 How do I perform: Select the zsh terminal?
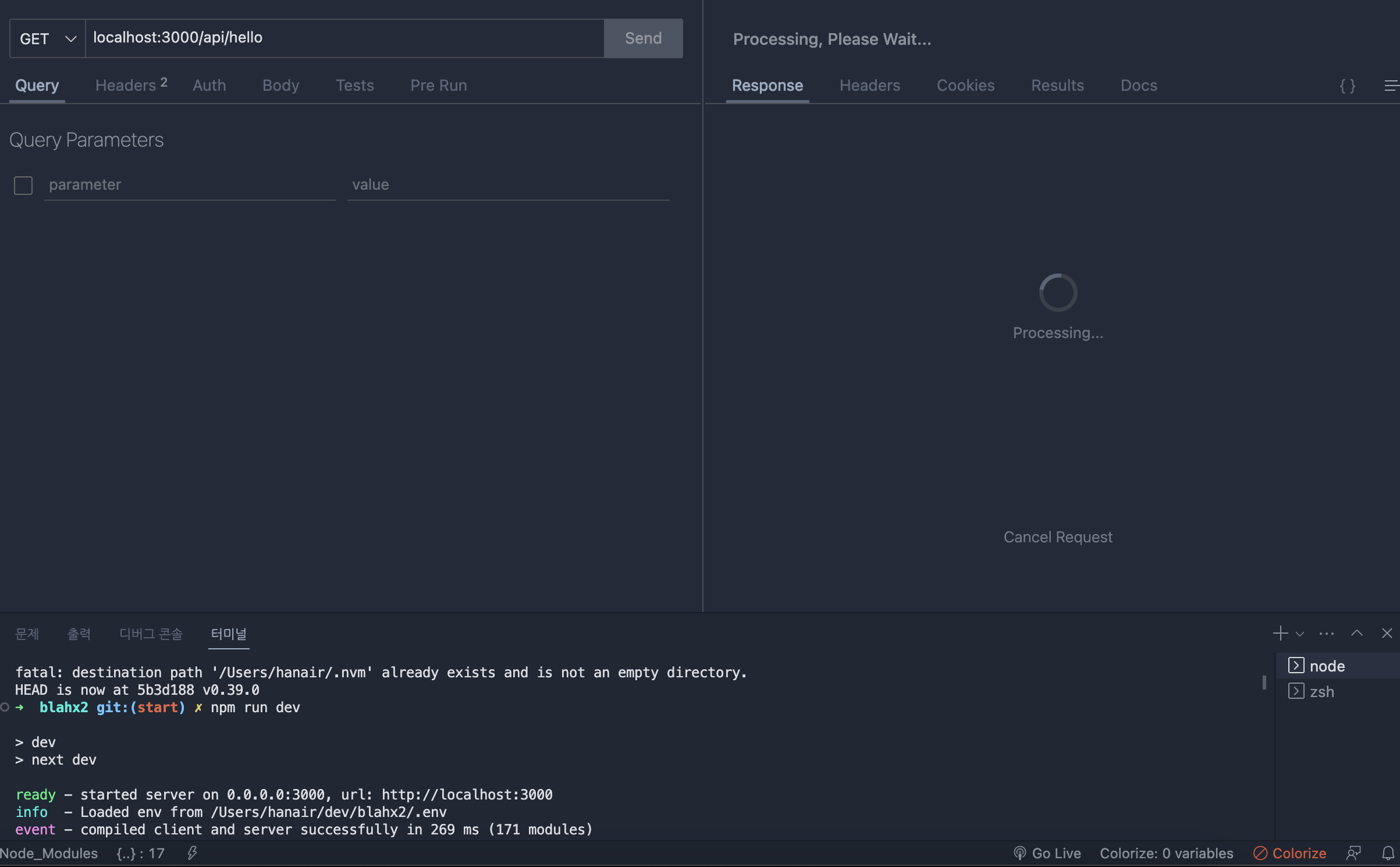point(1338,691)
